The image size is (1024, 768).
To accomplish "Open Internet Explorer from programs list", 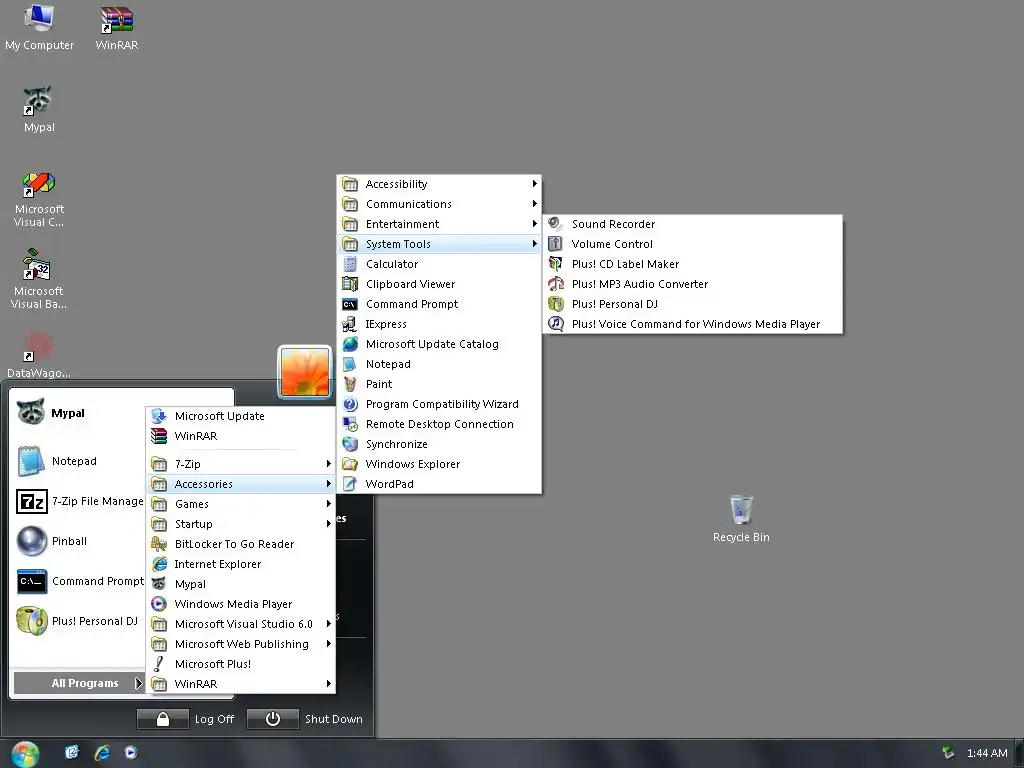I will click(x=241, y=564).
